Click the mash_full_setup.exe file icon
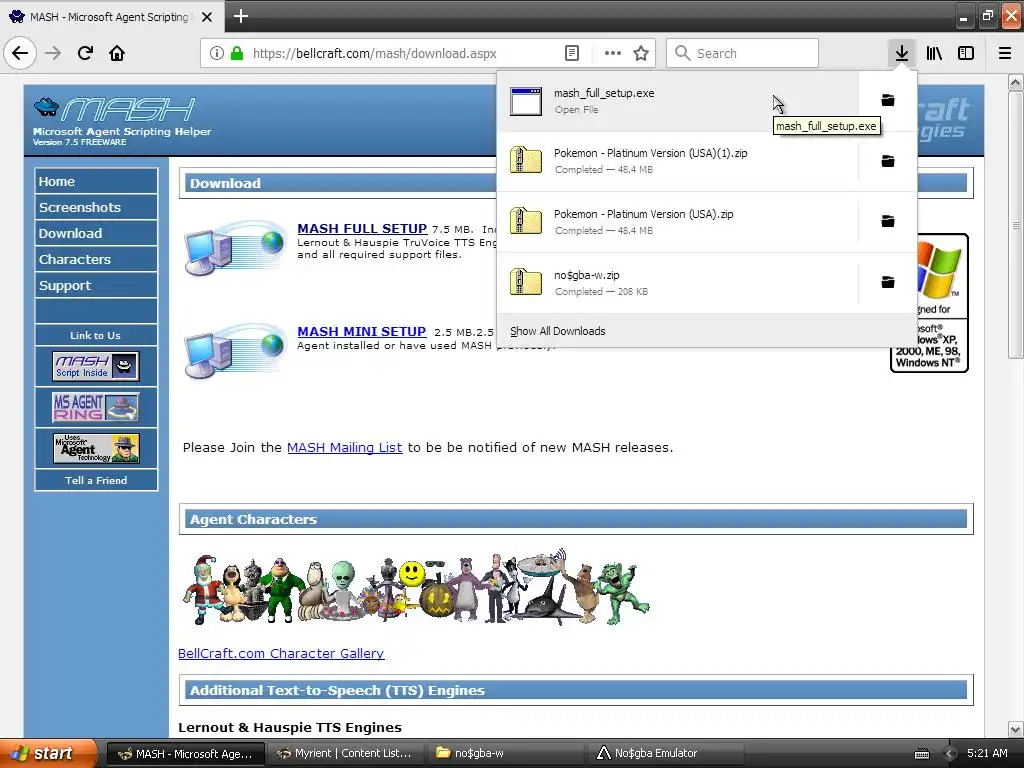The image size is (1024, 768). (x=526, y=101)
